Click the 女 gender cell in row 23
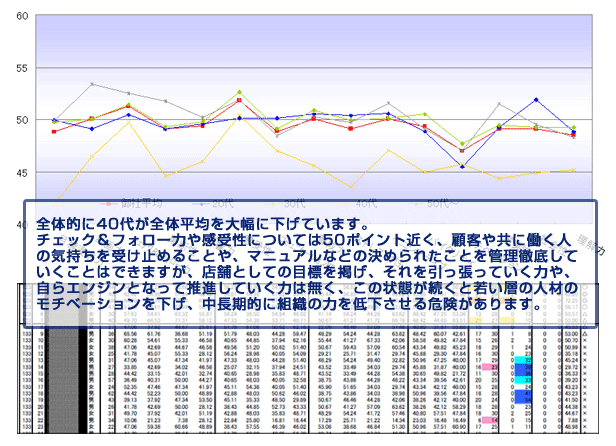The width and height of the screenshot is (616, 446). pos(91,427)
